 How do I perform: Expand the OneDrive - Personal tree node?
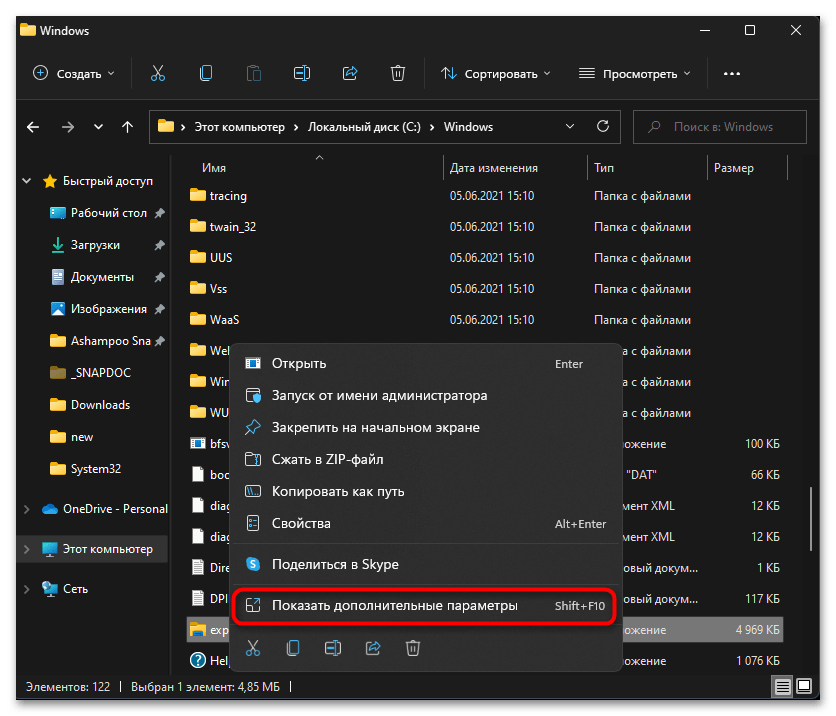coord(27,509)
